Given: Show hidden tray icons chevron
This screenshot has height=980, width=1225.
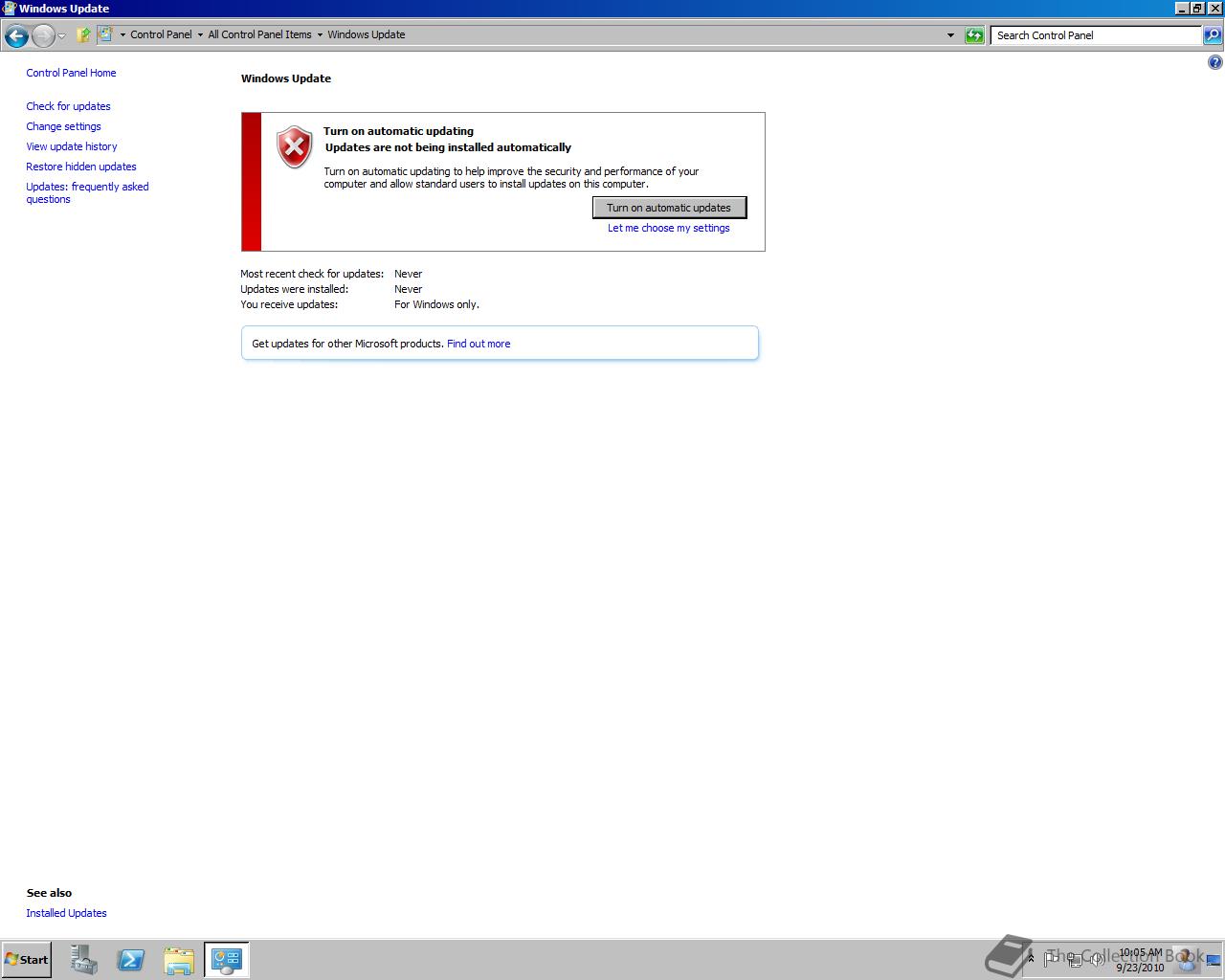Looking at the screenshot, I should click(x=1031, y=958).
